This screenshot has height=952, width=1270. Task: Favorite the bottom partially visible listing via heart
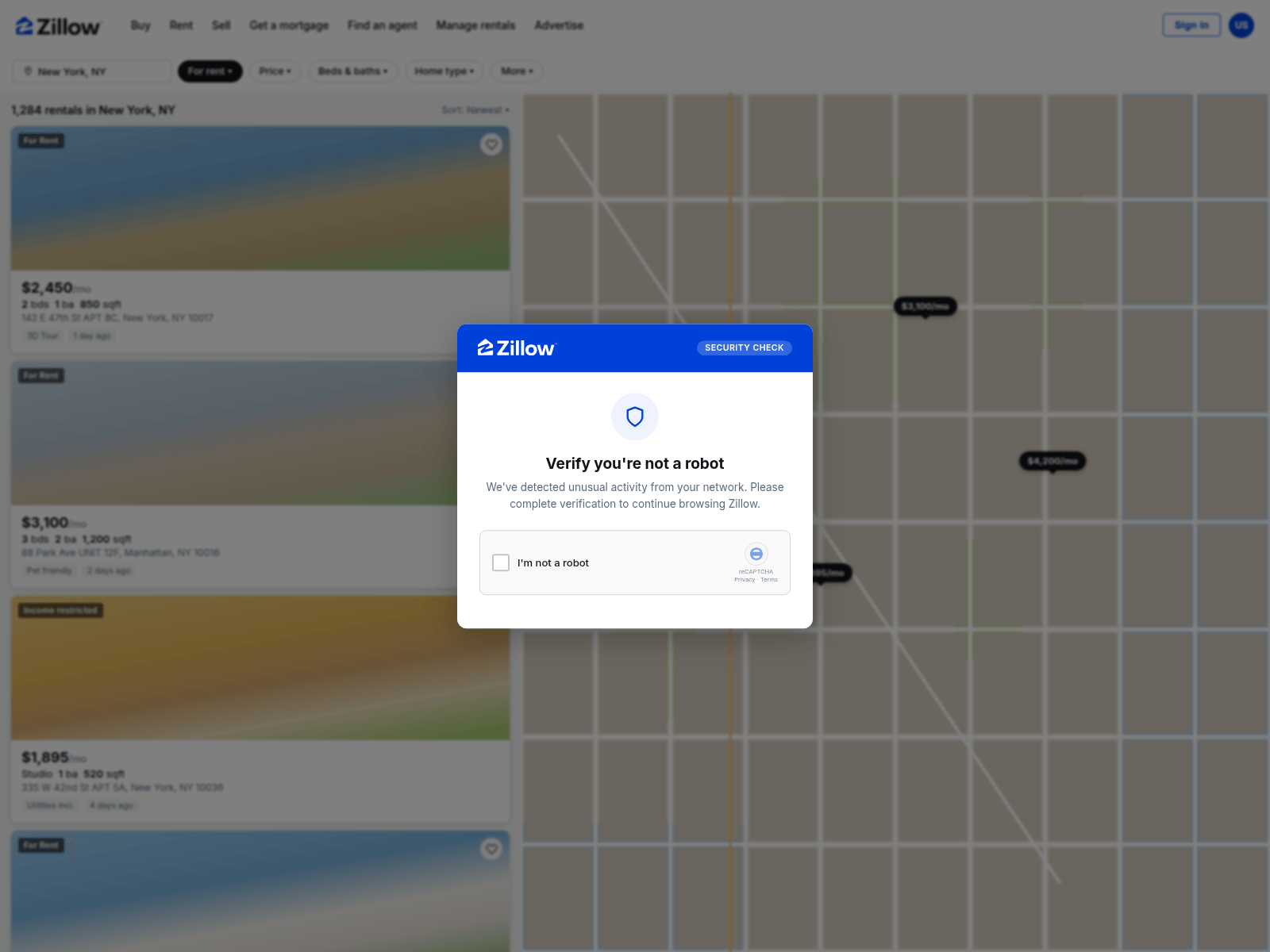(491, 849)
